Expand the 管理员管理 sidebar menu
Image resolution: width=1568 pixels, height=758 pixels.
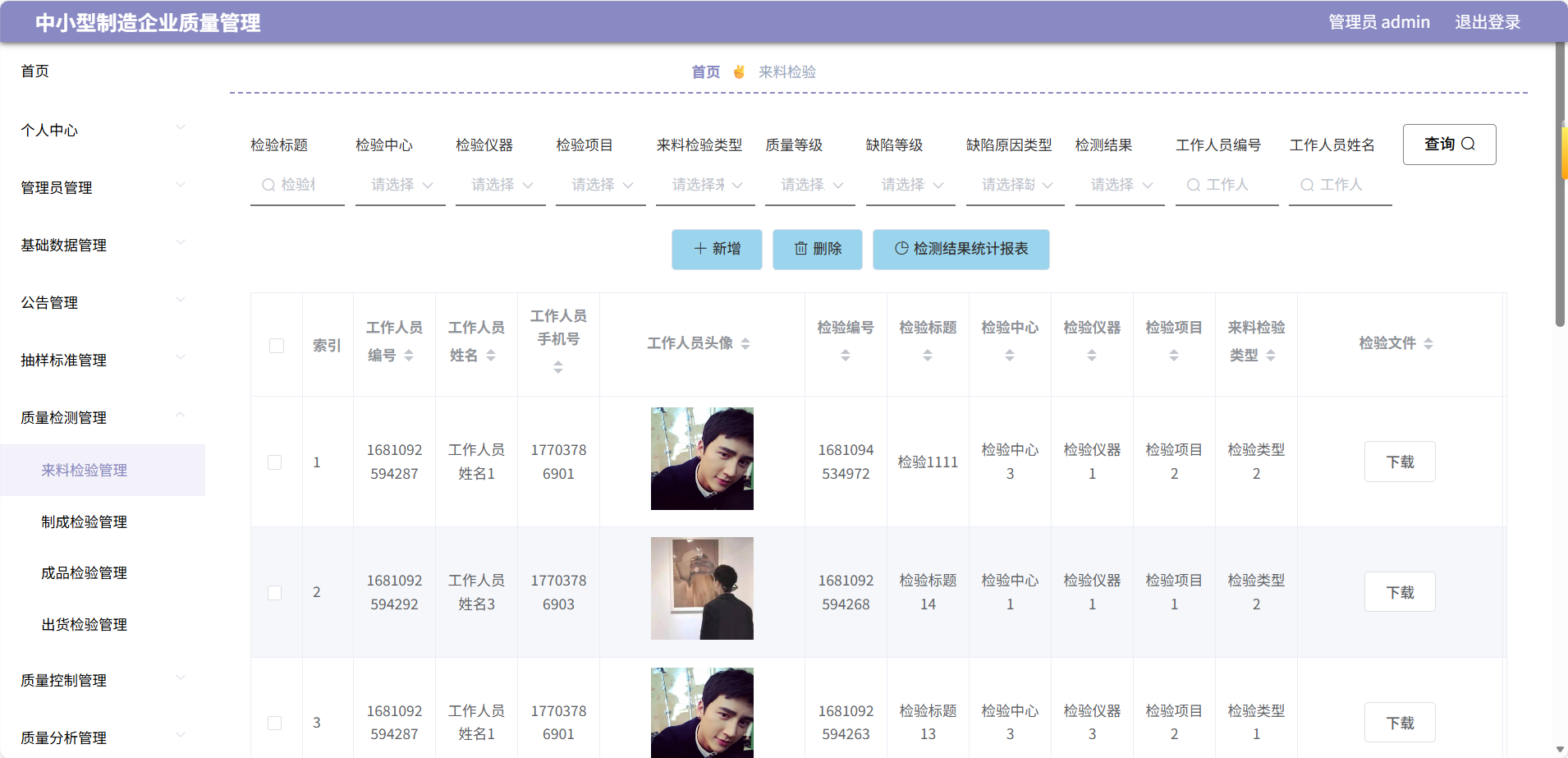(103, 187)
